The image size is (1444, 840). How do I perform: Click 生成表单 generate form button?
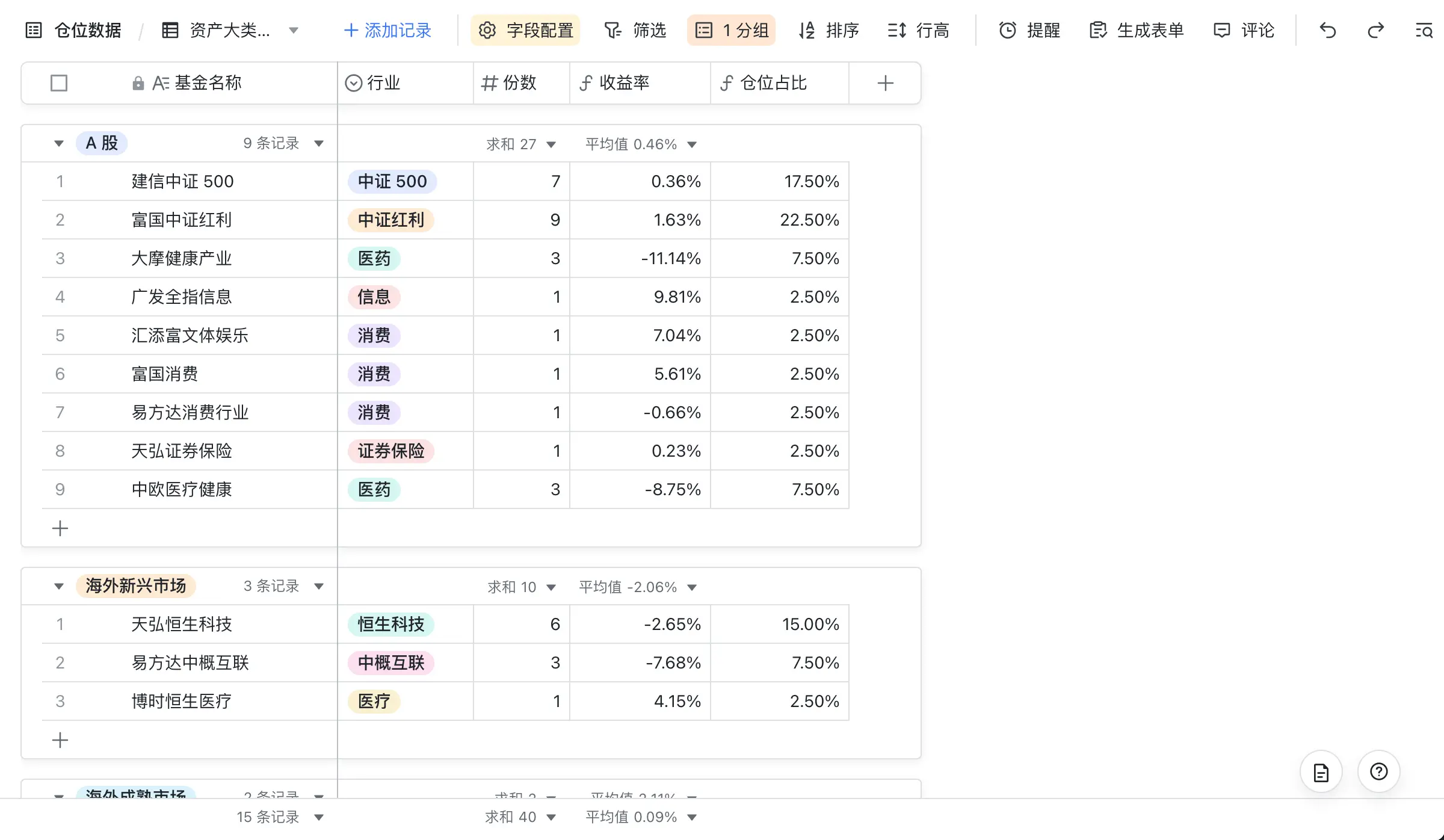(x=1137, y=30)
